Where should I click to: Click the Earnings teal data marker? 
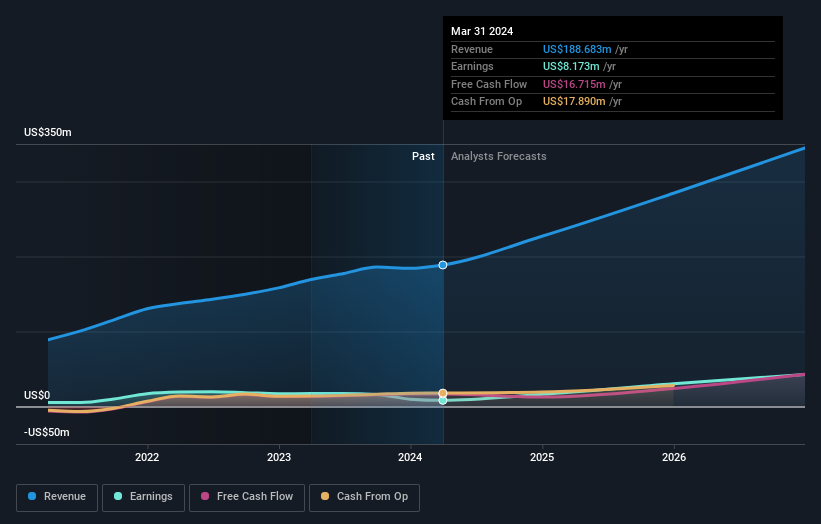[x=443, y=400]
